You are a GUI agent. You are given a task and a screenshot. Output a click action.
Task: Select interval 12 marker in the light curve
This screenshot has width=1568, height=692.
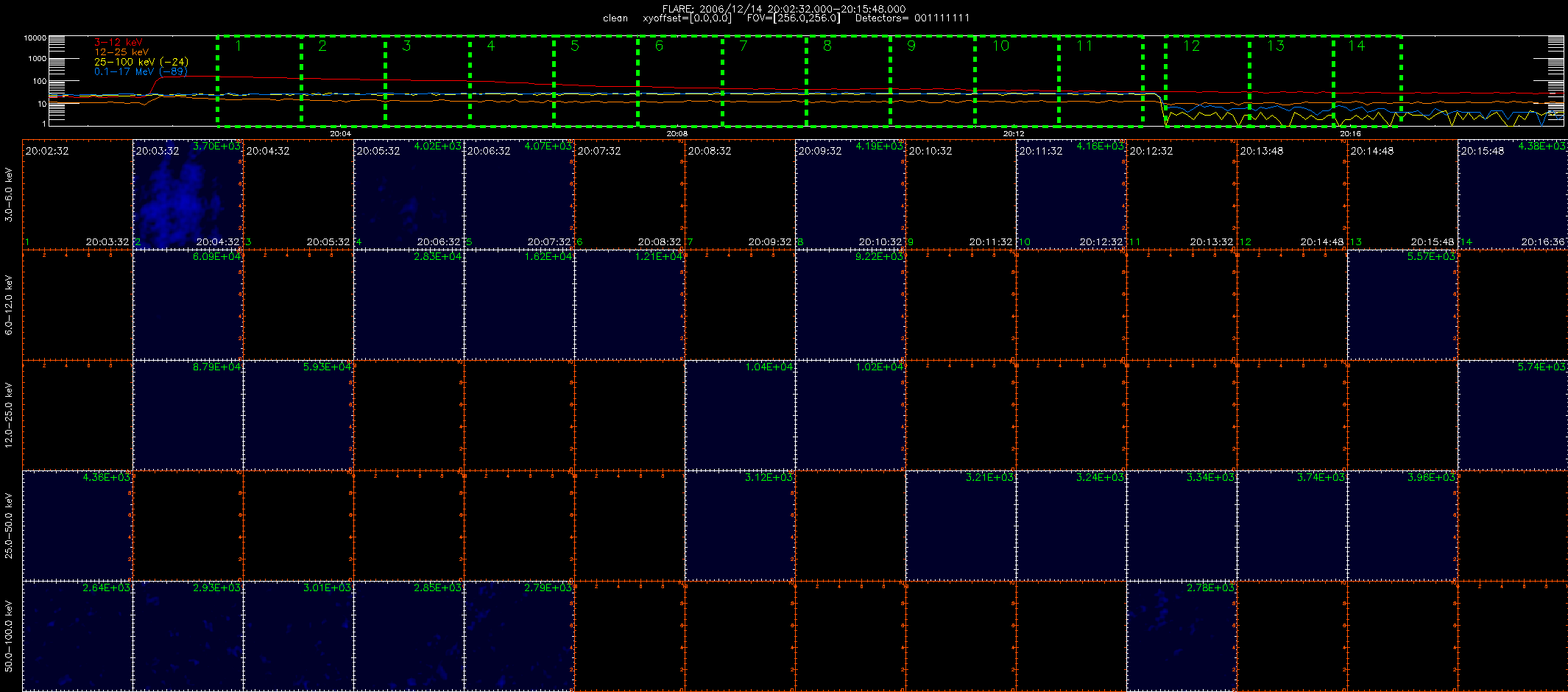click(x=1192, y=46)
